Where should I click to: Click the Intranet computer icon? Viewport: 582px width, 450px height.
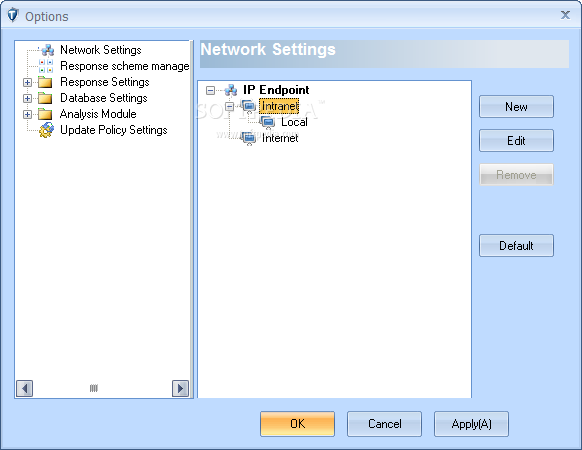pyautogui.click(x=249, y=106)
